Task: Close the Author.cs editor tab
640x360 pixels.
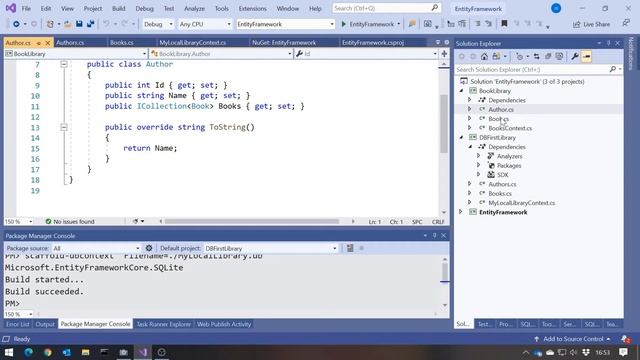Action: click(48, 43)
